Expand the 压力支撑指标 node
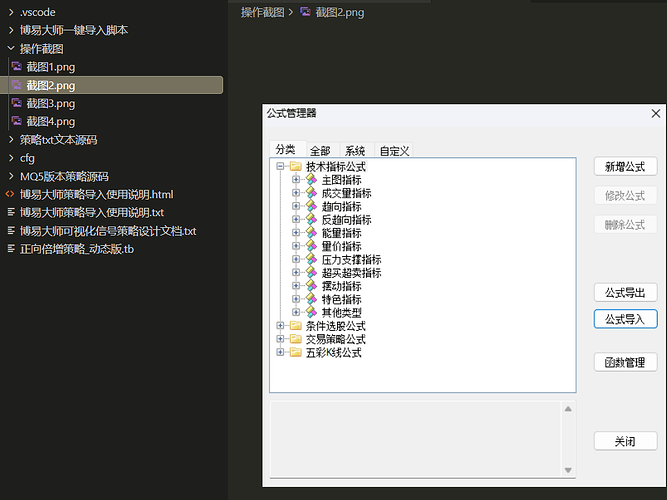The height and width of the screenshot is (500, 667). [x=296, y=259]
